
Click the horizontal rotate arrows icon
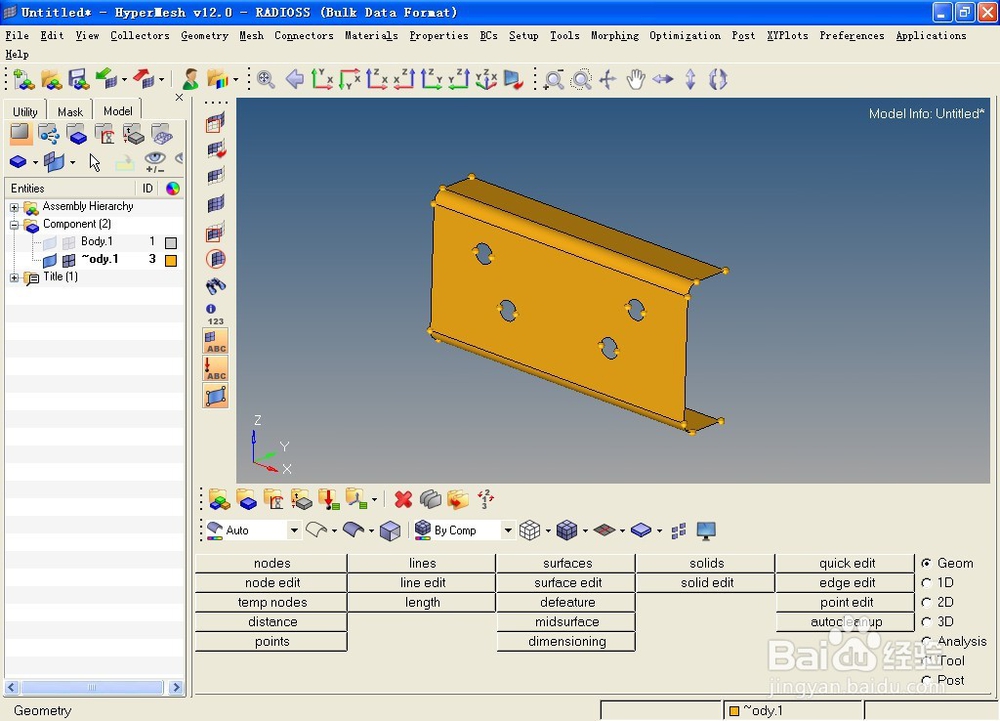[x=663, y=79]
